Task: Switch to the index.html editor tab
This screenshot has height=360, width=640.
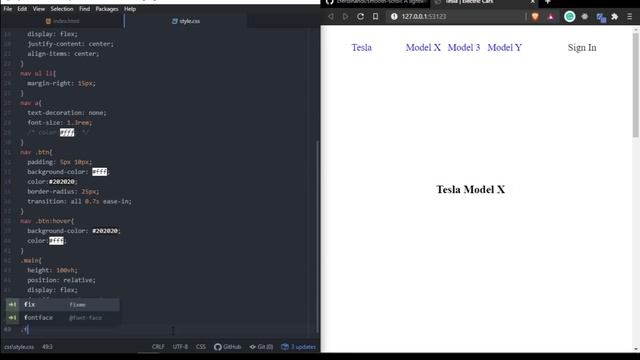Action: coord(62,21)
